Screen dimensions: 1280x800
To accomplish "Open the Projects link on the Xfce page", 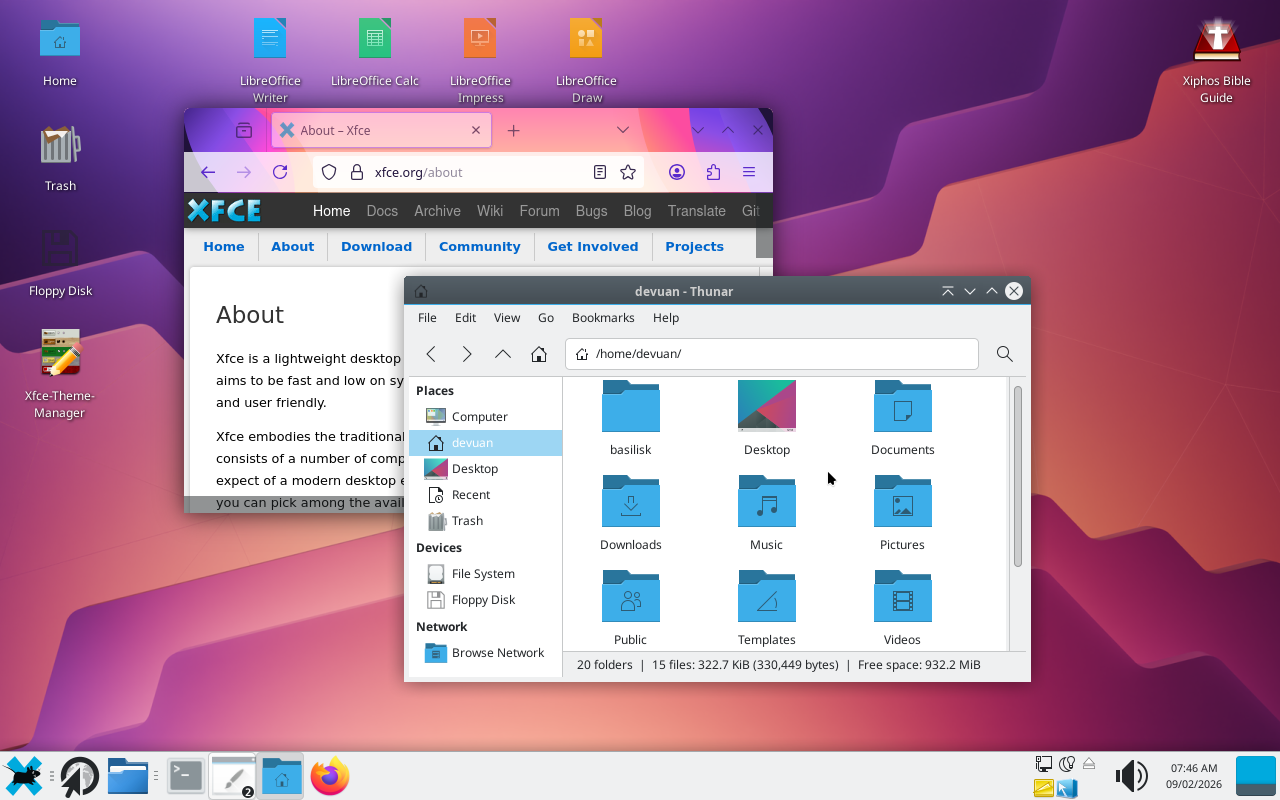I will tap(694, 247).
